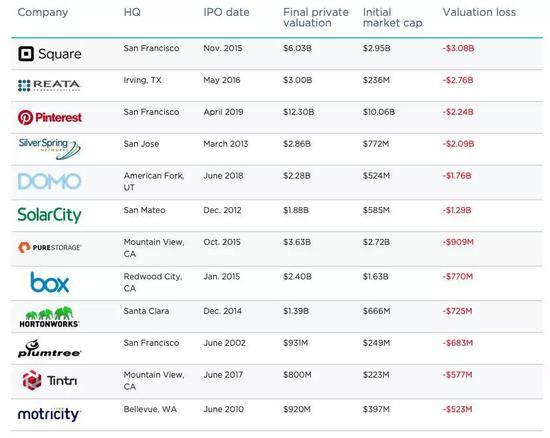The width and height of the screenshot is (550, 438).
Task: Select the motricity logo
Action: pos(49,414)
